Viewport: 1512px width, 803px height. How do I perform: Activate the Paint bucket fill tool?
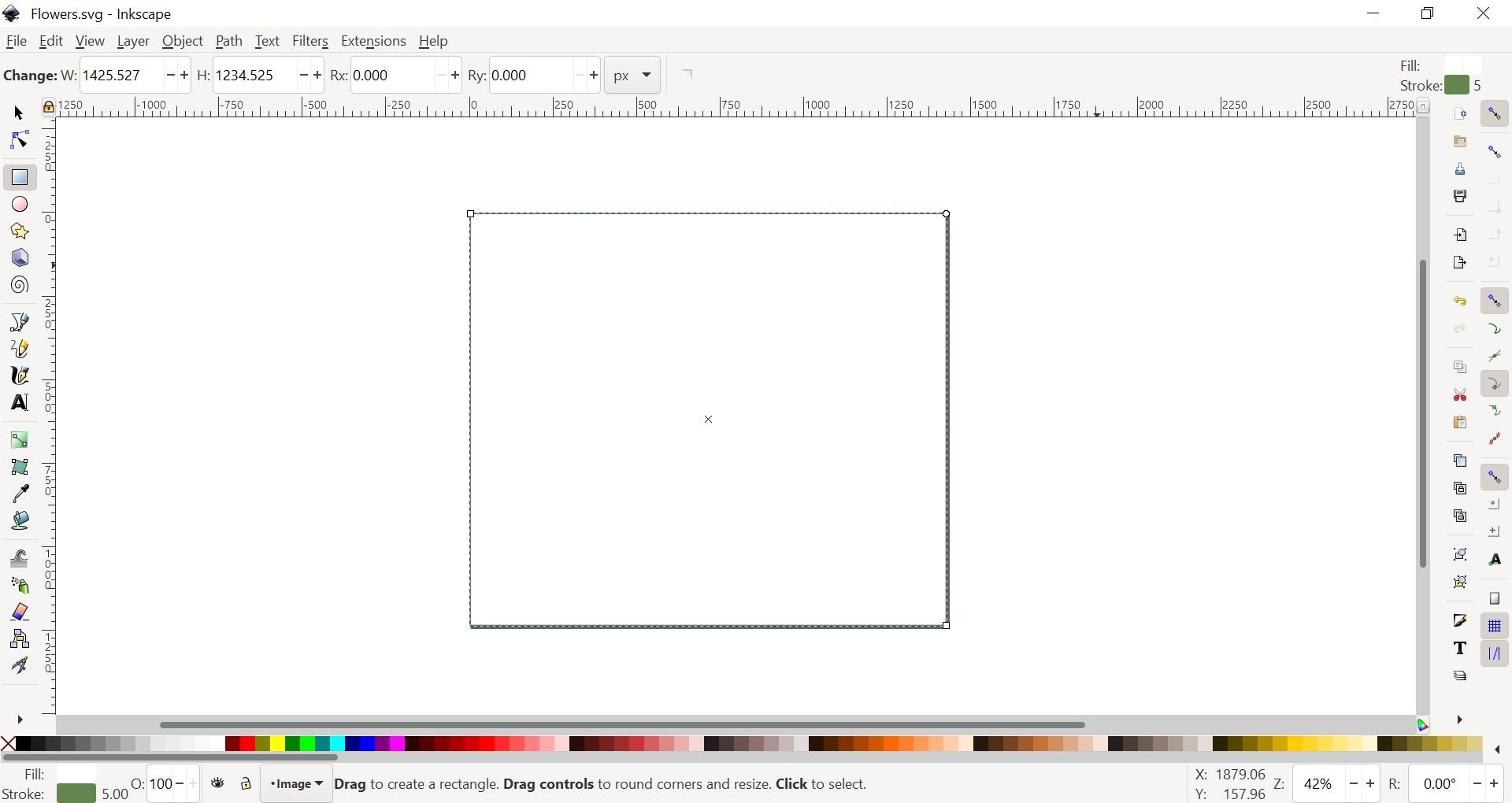coord(19,520)
